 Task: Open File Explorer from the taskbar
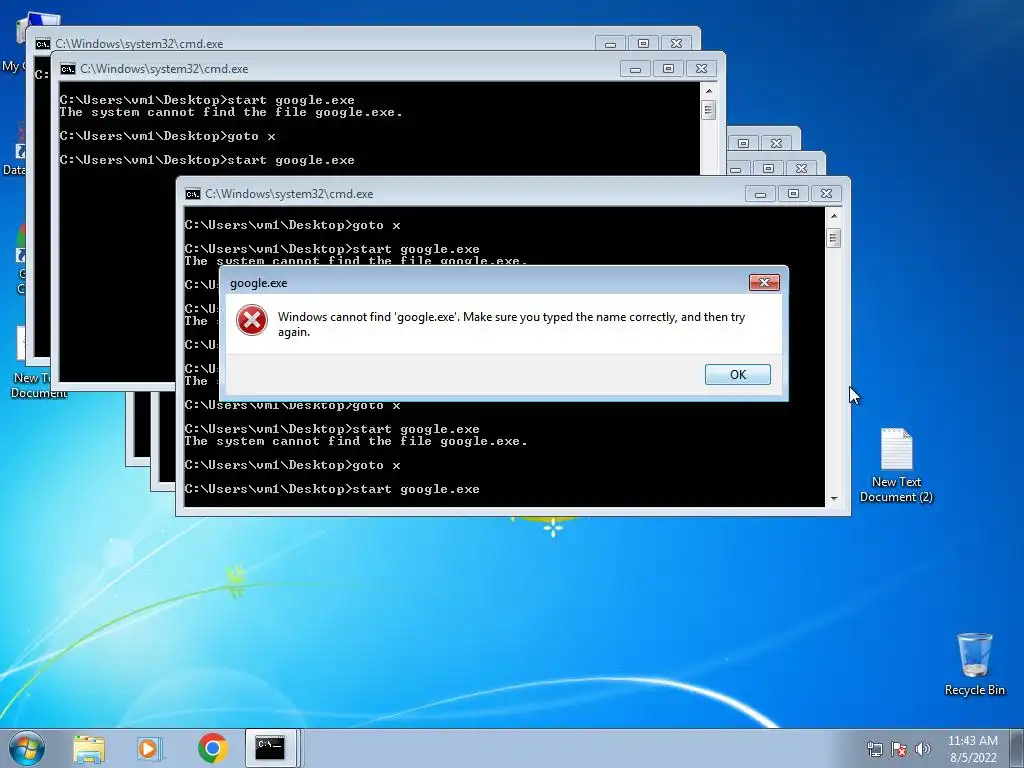pyautogui.click(x=89, y=748)
